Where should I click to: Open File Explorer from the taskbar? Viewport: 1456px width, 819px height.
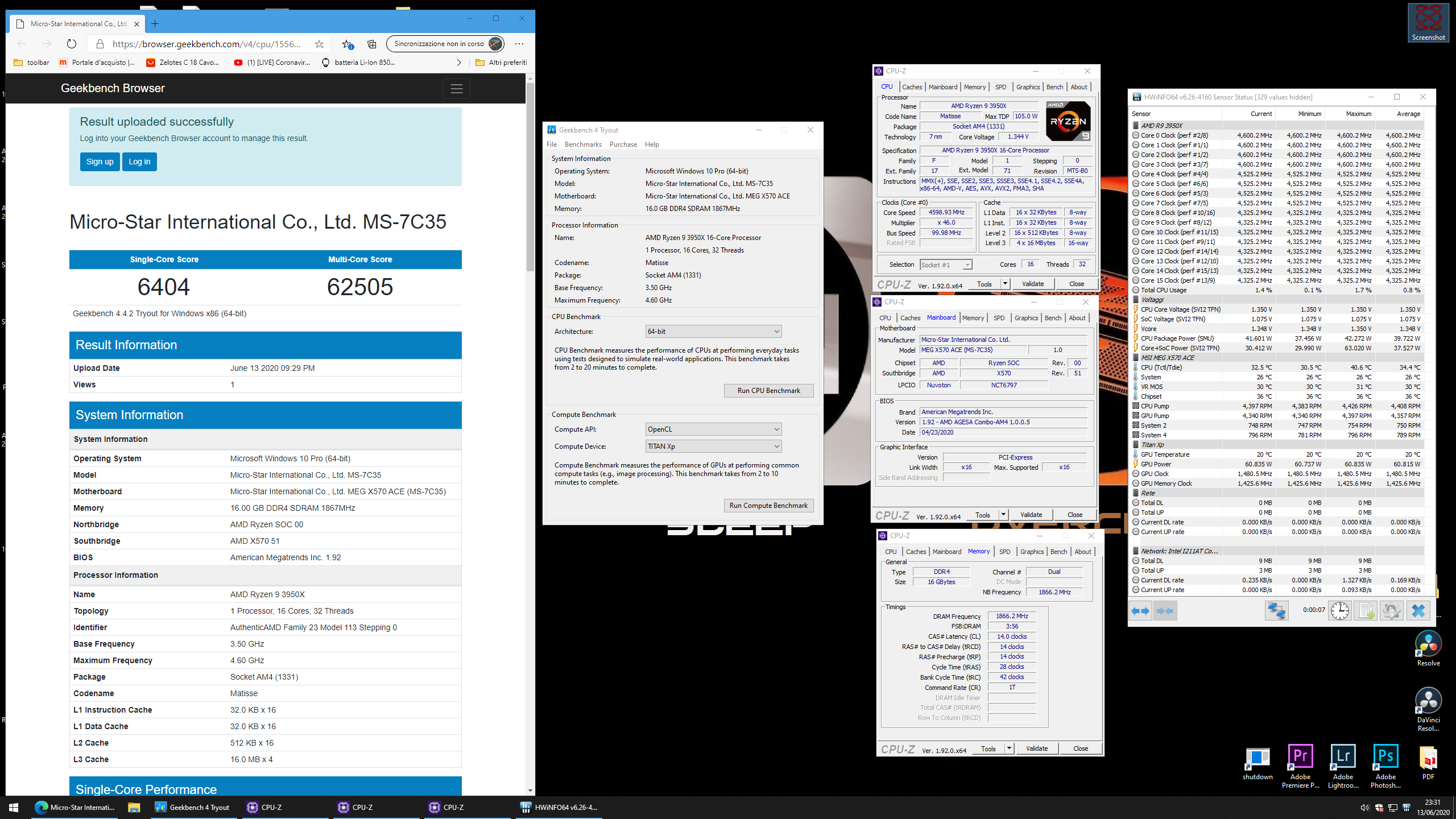click(x=134, y=807)
